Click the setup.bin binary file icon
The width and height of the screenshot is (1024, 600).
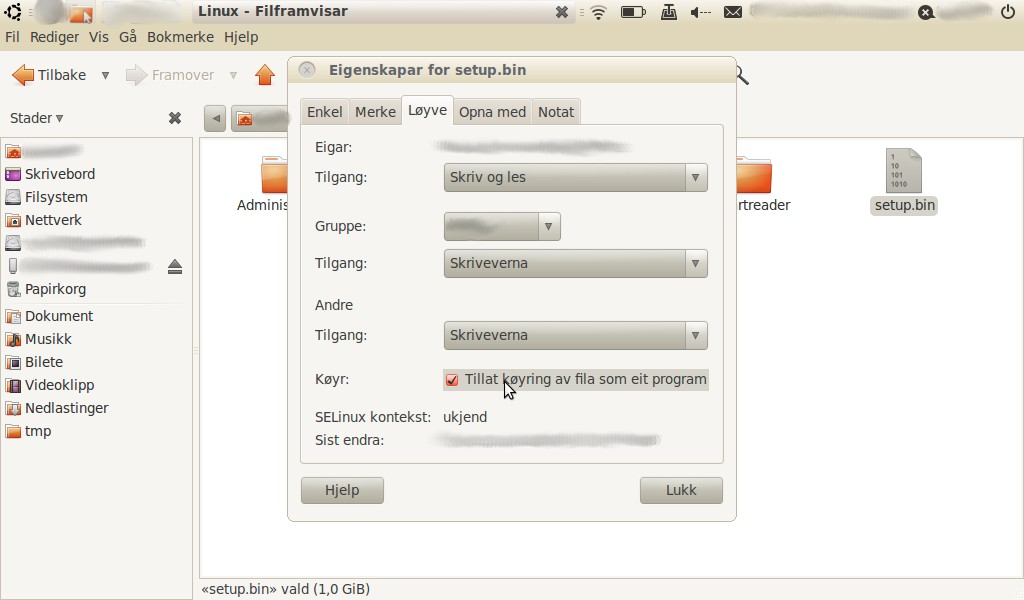(904, 171)
